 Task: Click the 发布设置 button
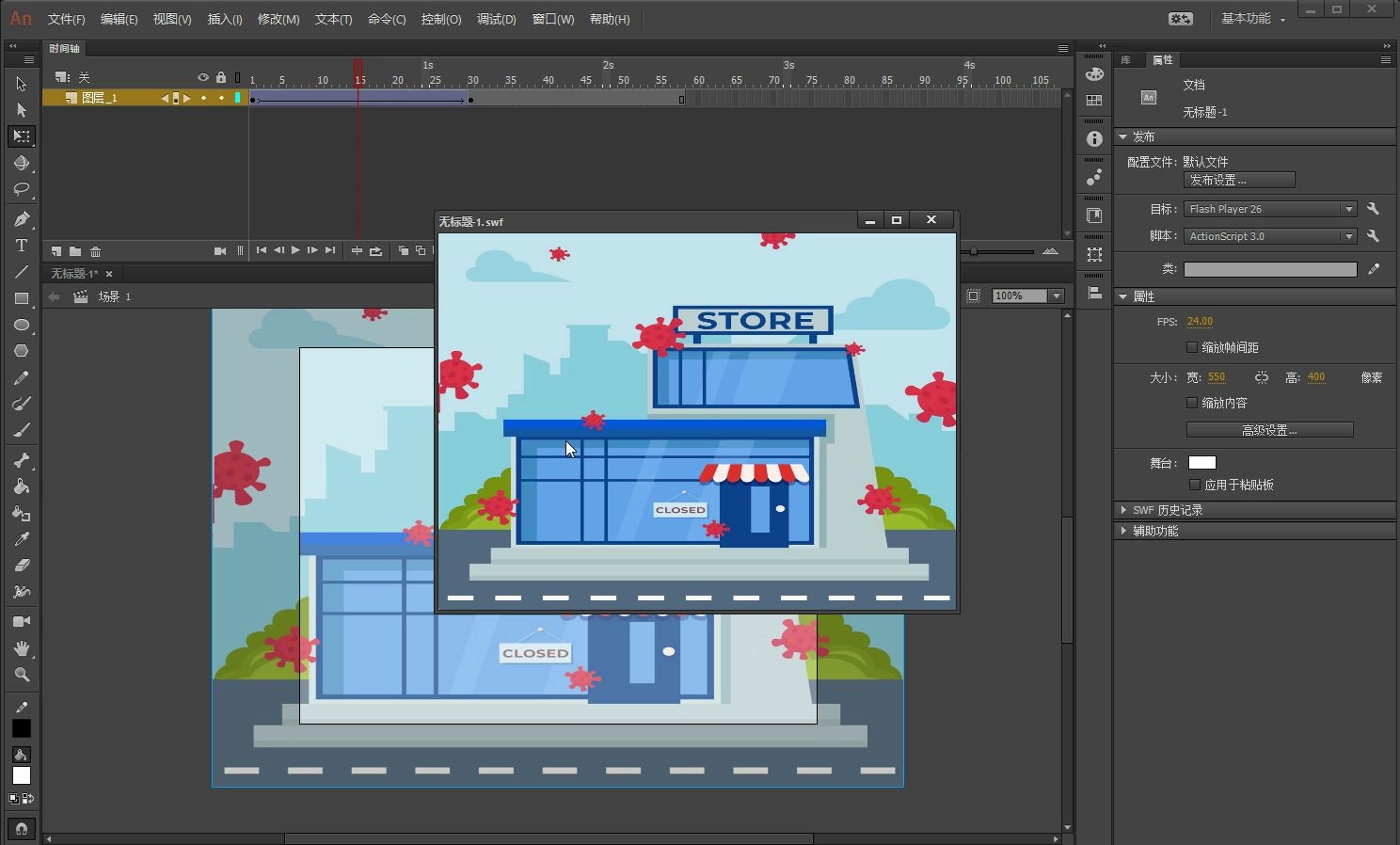coord(1239,180)
